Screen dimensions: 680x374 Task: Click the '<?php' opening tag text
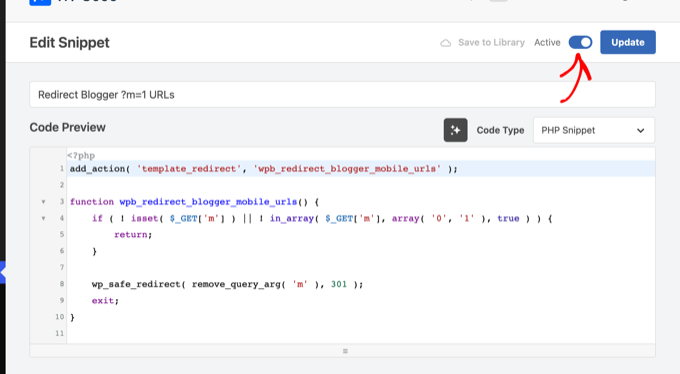tap(81, 155)
